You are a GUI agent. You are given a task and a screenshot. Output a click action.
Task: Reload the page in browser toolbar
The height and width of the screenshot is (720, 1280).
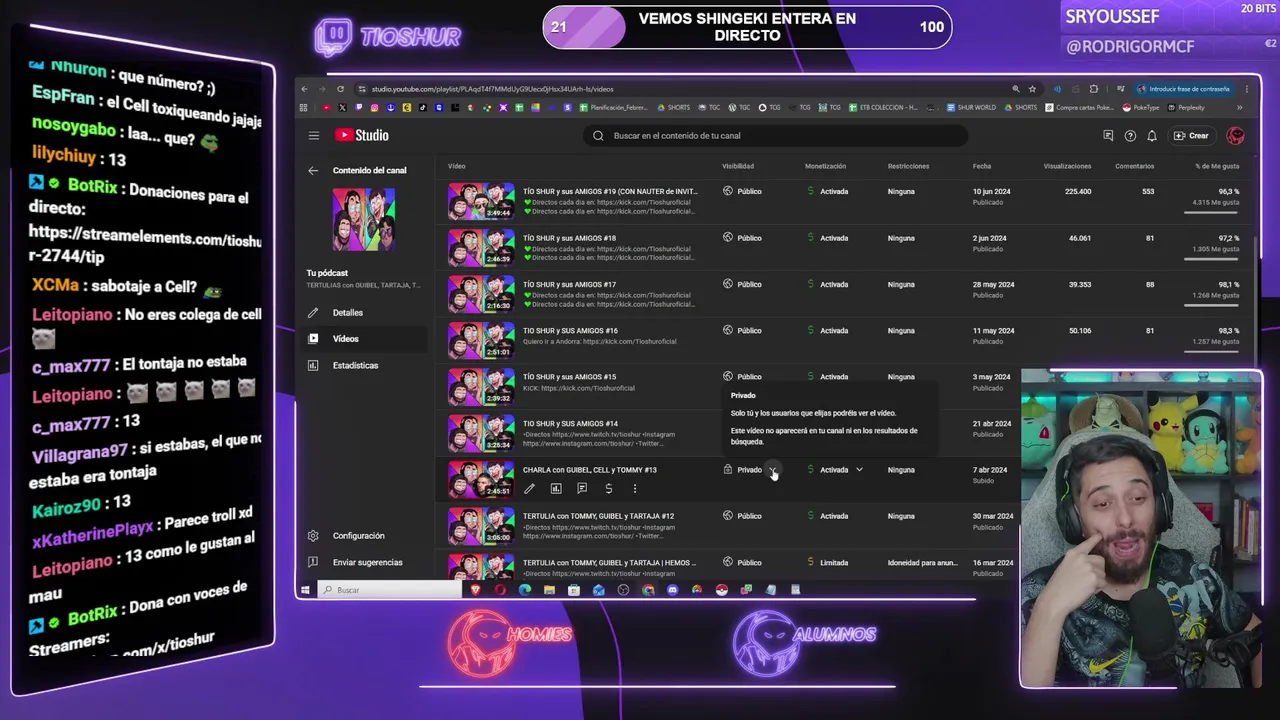[340, 89]
